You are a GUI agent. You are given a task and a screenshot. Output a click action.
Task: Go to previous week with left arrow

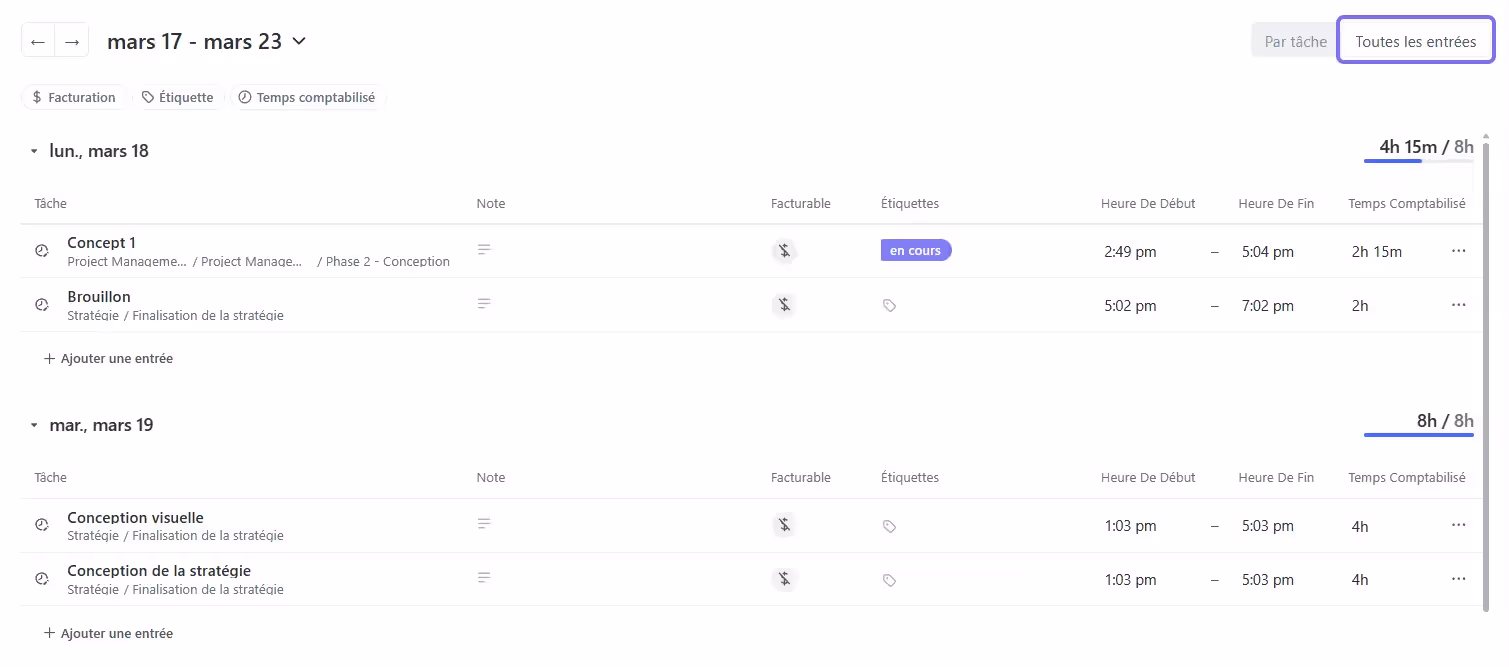click(x=38, y=42)
